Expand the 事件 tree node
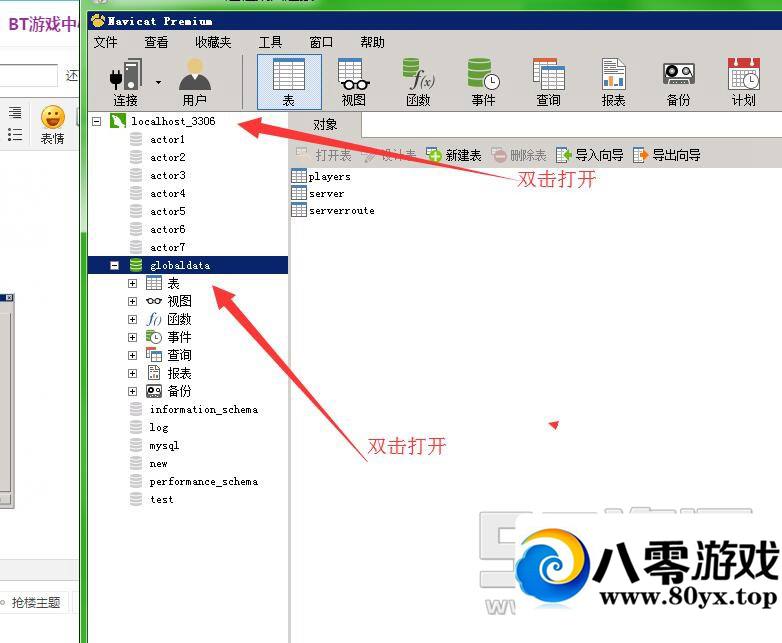The width and height of the screenshot is (782, 643). (132, 337)
